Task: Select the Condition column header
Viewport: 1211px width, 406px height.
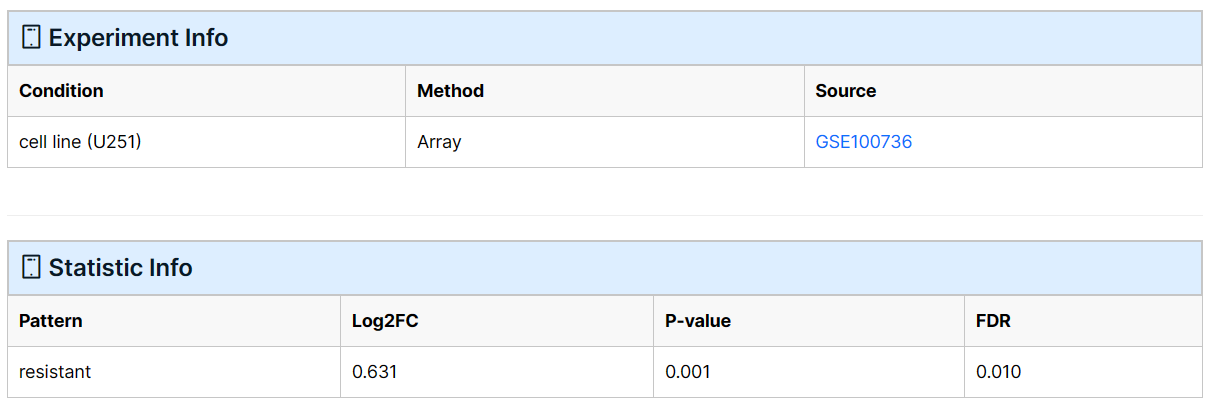Action: (207, 91)
